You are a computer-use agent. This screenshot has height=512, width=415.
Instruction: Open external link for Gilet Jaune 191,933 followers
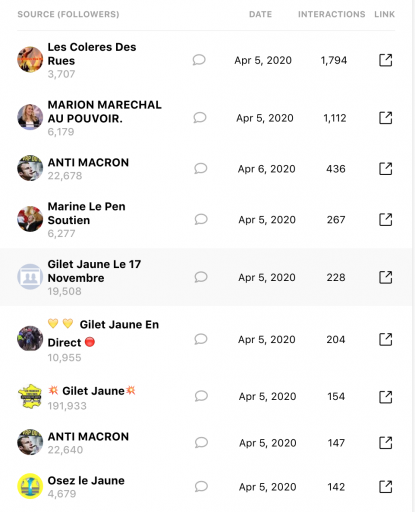(x=386, y=397)
